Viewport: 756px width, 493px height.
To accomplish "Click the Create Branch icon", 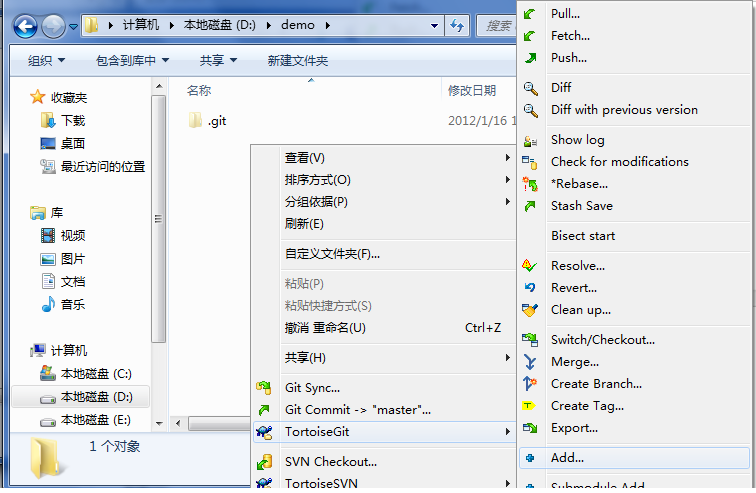I will 530,384.
